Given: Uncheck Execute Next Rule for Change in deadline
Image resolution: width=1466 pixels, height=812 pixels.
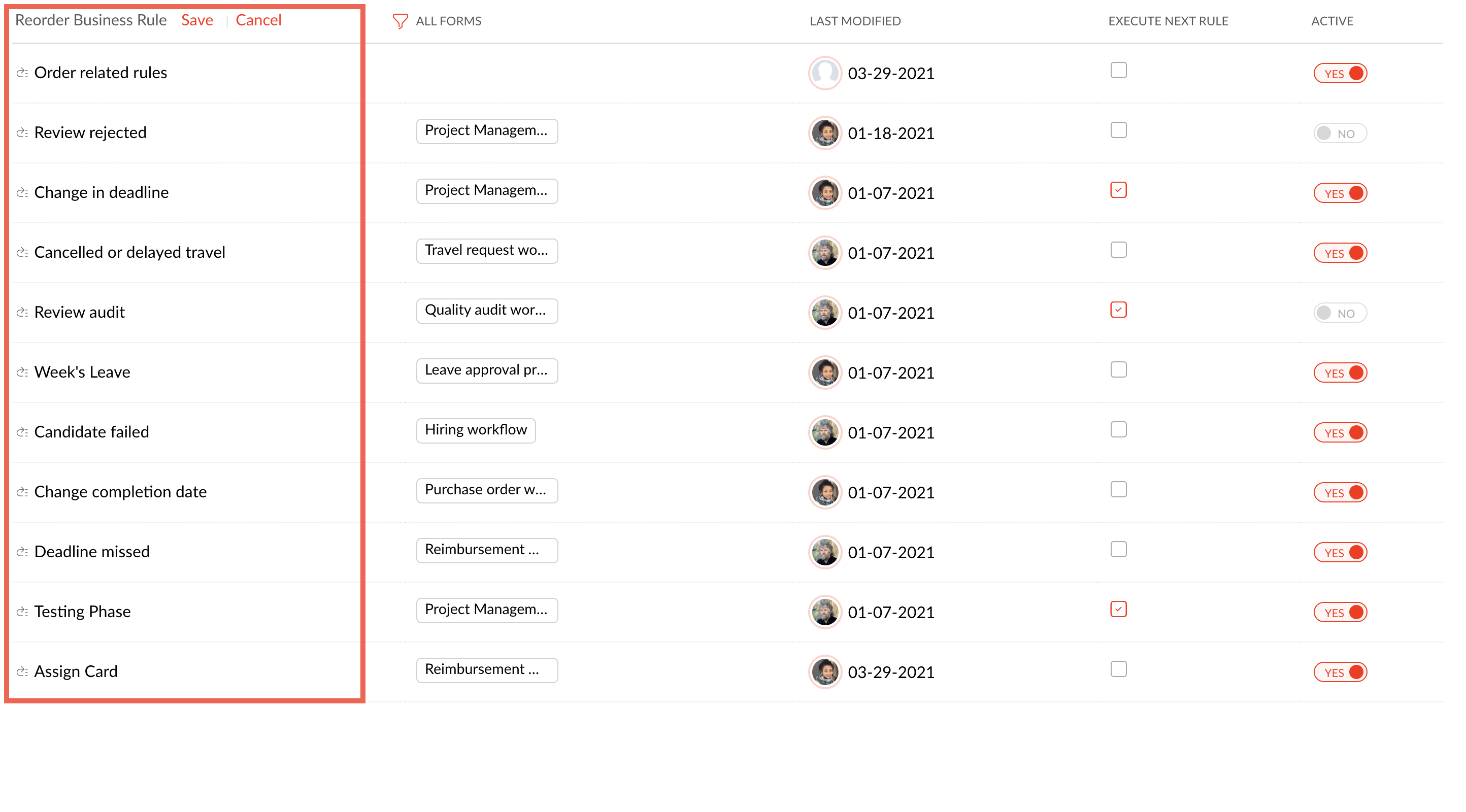Looking at the screenshot, I should (1118, 190).
